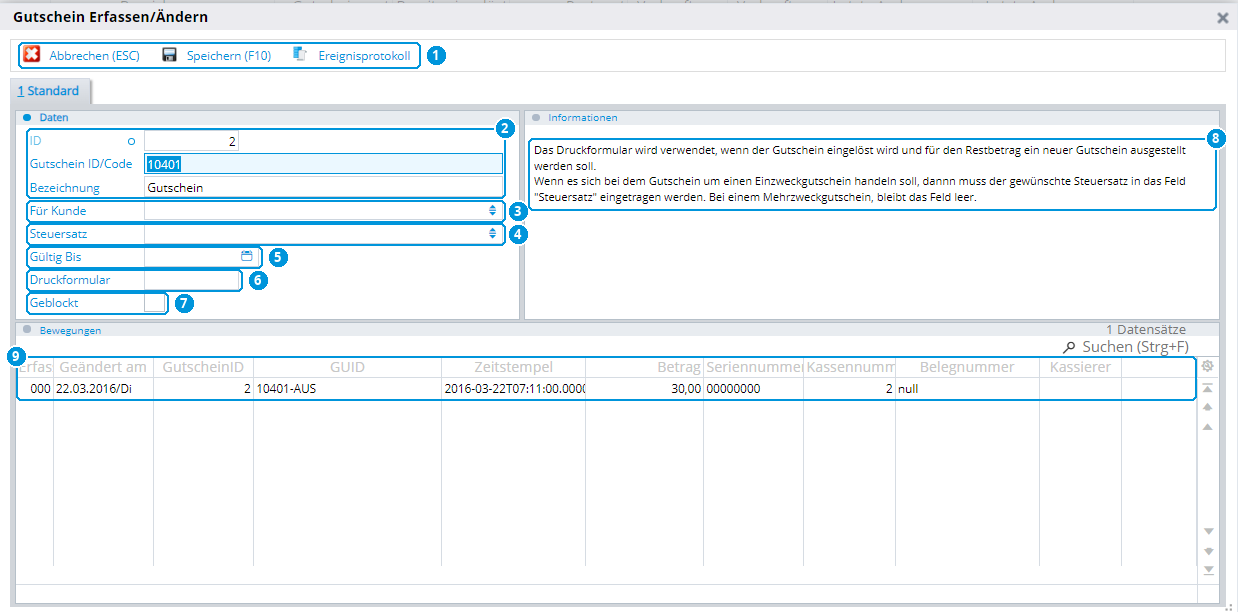The width and height of the screenshot is (1238, 612).
Task: Select the Belegnummer cell showing null
Action: 967,389
